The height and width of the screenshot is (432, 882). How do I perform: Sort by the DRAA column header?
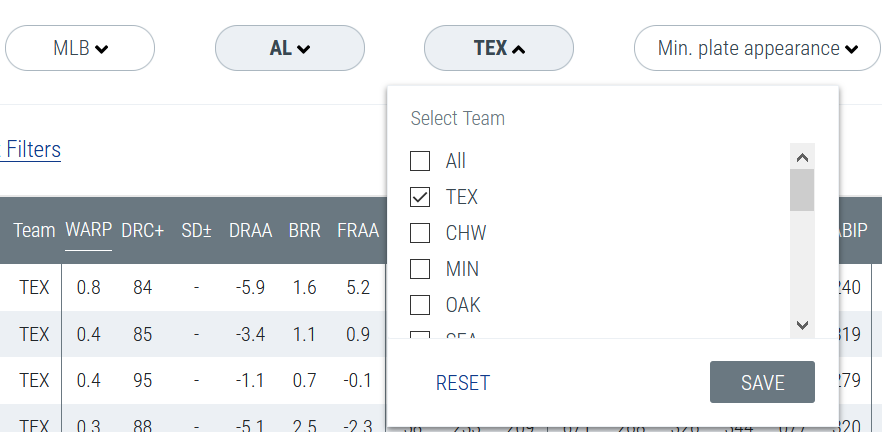click(250, 230)
